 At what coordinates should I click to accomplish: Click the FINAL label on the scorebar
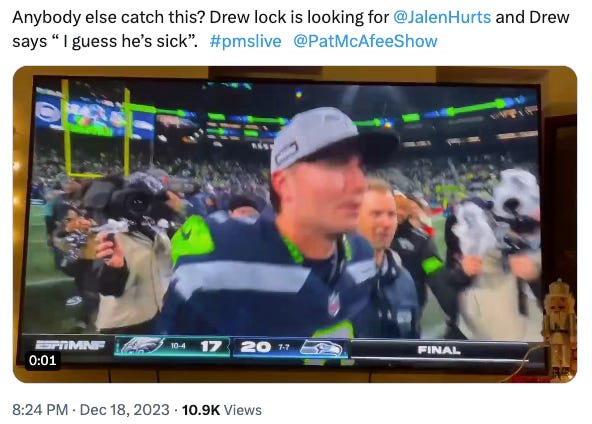(439, 350)
